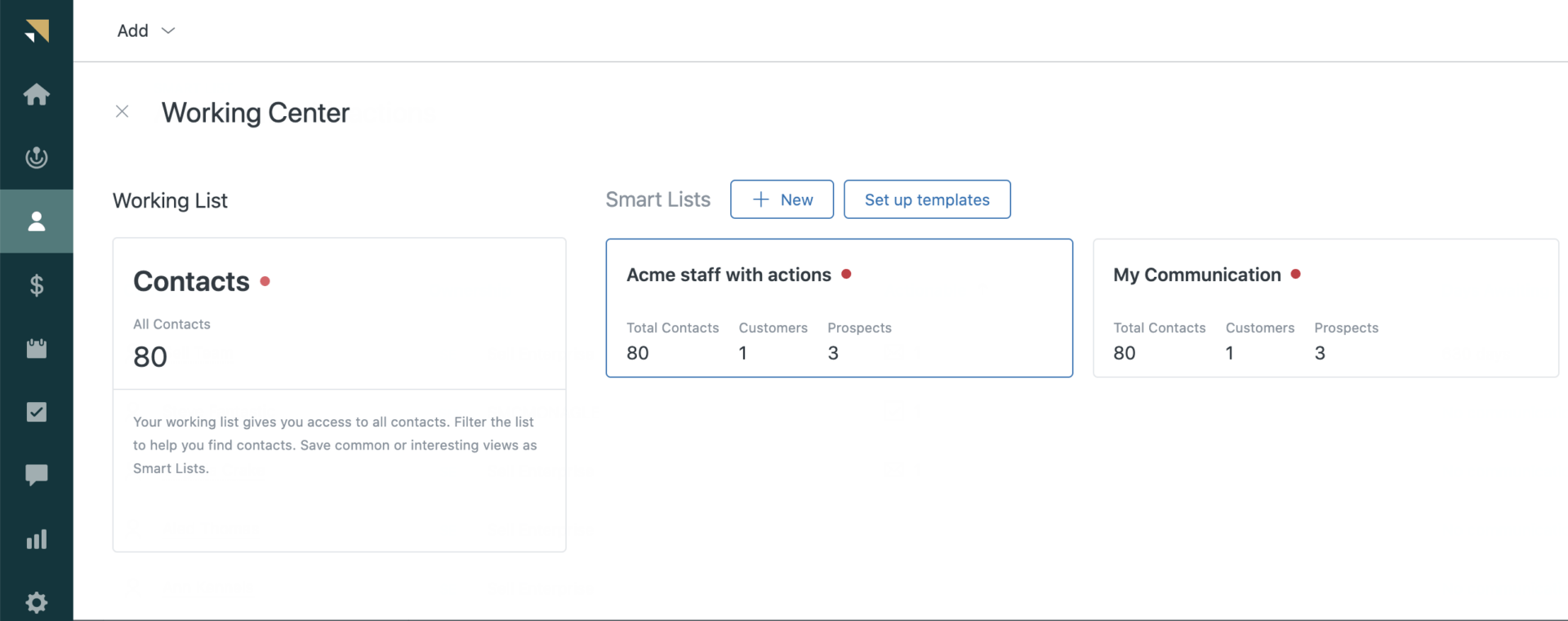Open the Calendar icon in sidebar
Screen dimensions: 1568x621
(x=37, y=349)
